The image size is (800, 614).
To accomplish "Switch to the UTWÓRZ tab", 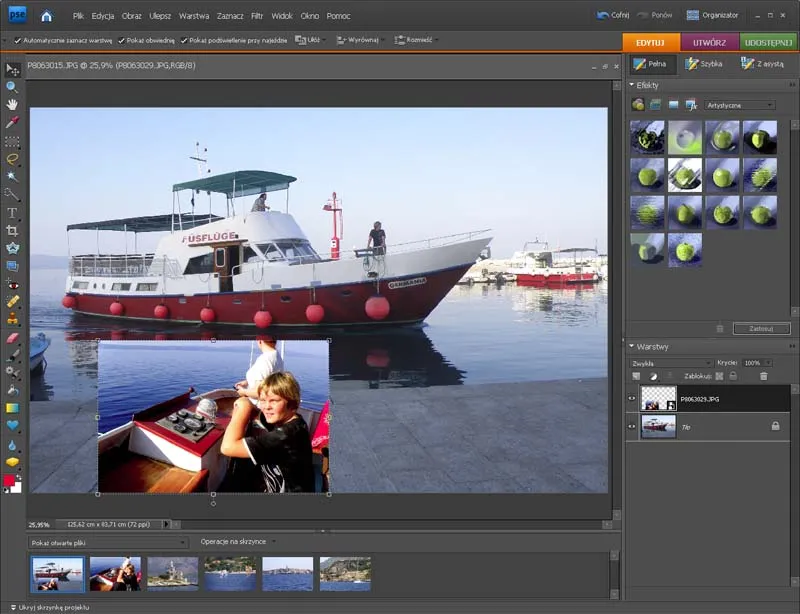I will pos(709,42).
